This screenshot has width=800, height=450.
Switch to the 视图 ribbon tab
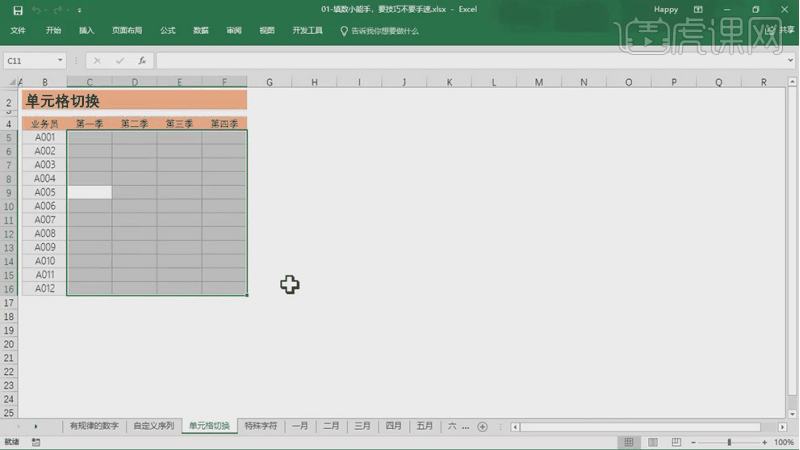tap(267, 31)
